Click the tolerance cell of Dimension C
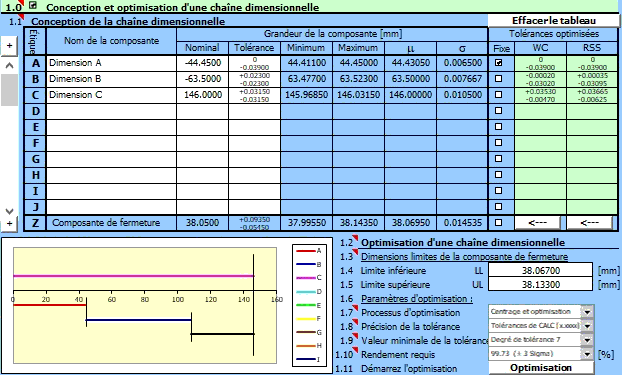Viewport: 622px width, 375px height. pyautogui.click(x=254, y=95)
